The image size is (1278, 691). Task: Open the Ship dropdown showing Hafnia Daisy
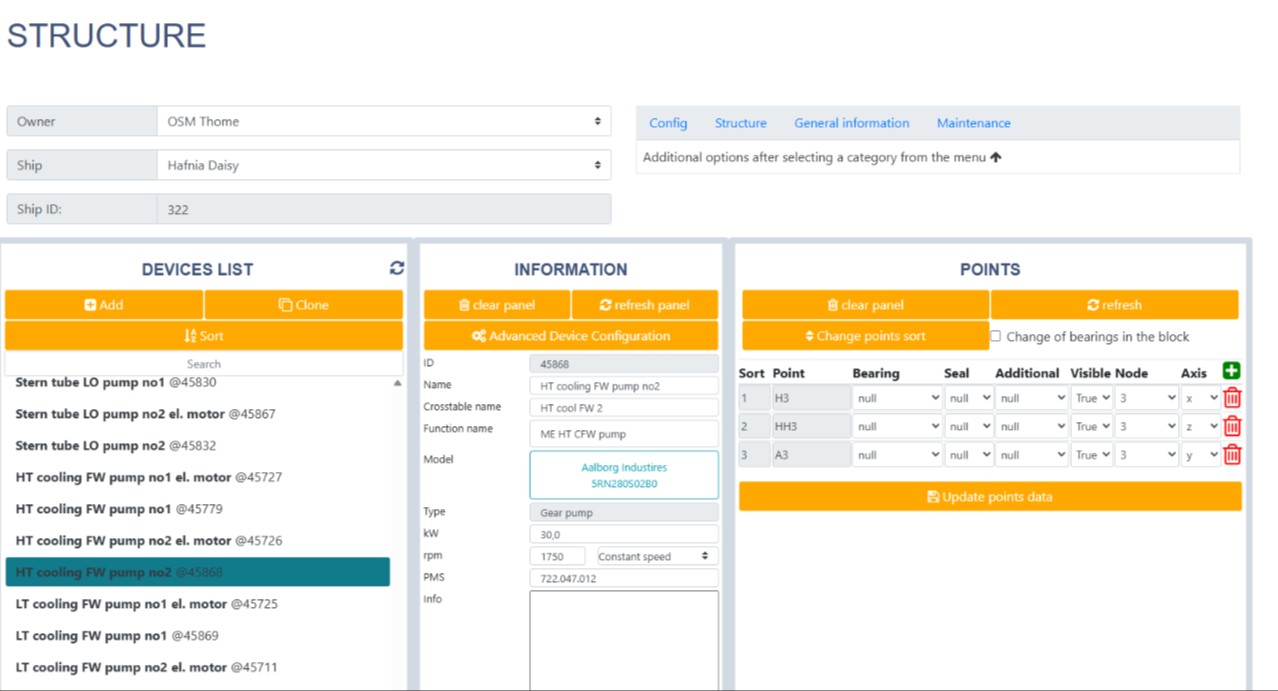383,165
